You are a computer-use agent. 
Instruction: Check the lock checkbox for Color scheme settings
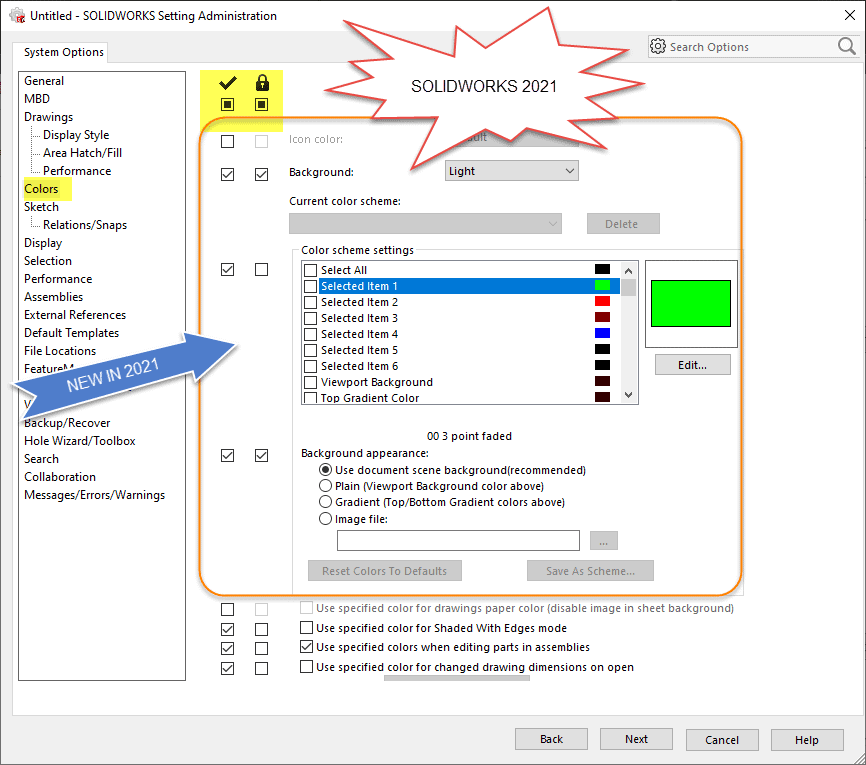262,270
